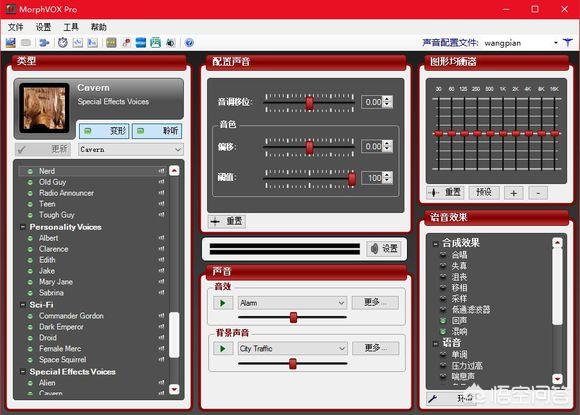Click 重置 under the voice configuration panel

coord(227,222)
